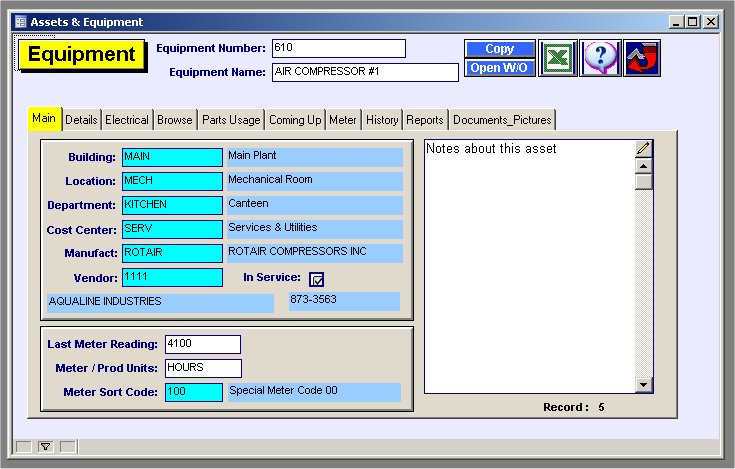The width and height of the screenshot is (735, 469).
Task: Click the Equipment Number field
Action: pos(339,48)
